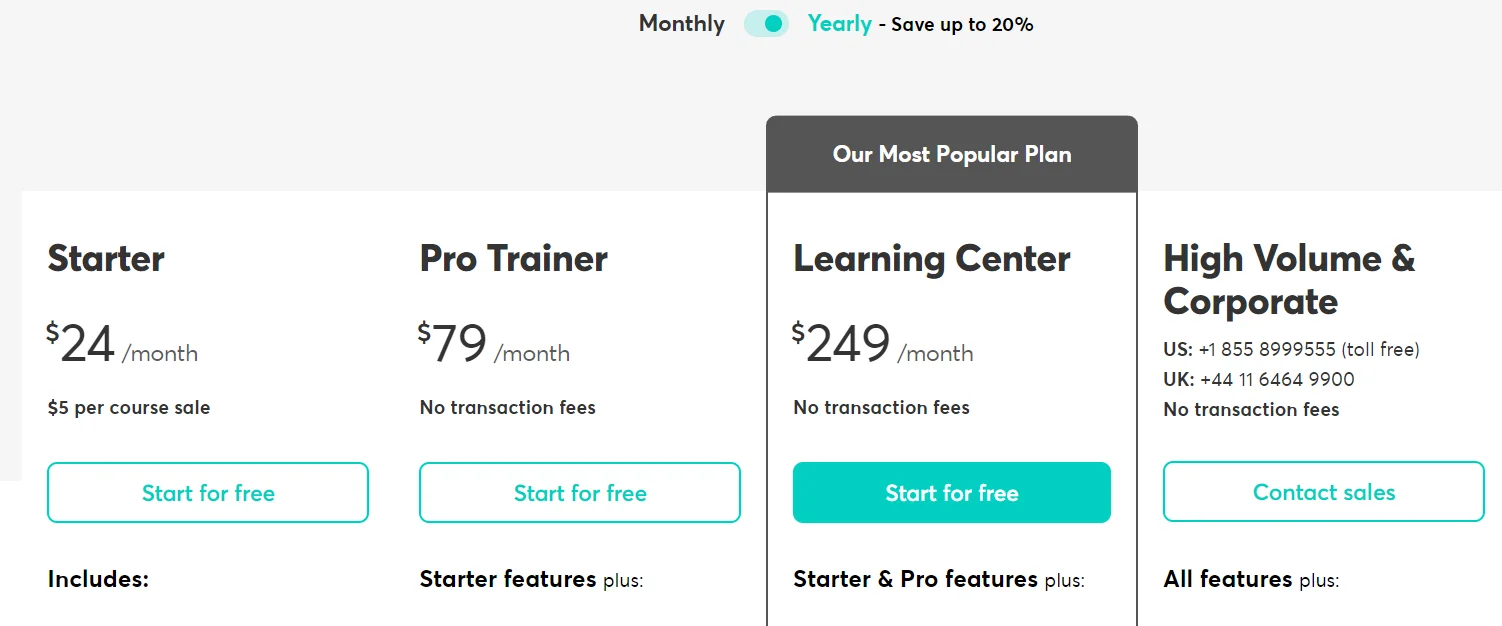
Task: Click Start for free under Starter
Action: pyautogui.click(x=208, y=492)
